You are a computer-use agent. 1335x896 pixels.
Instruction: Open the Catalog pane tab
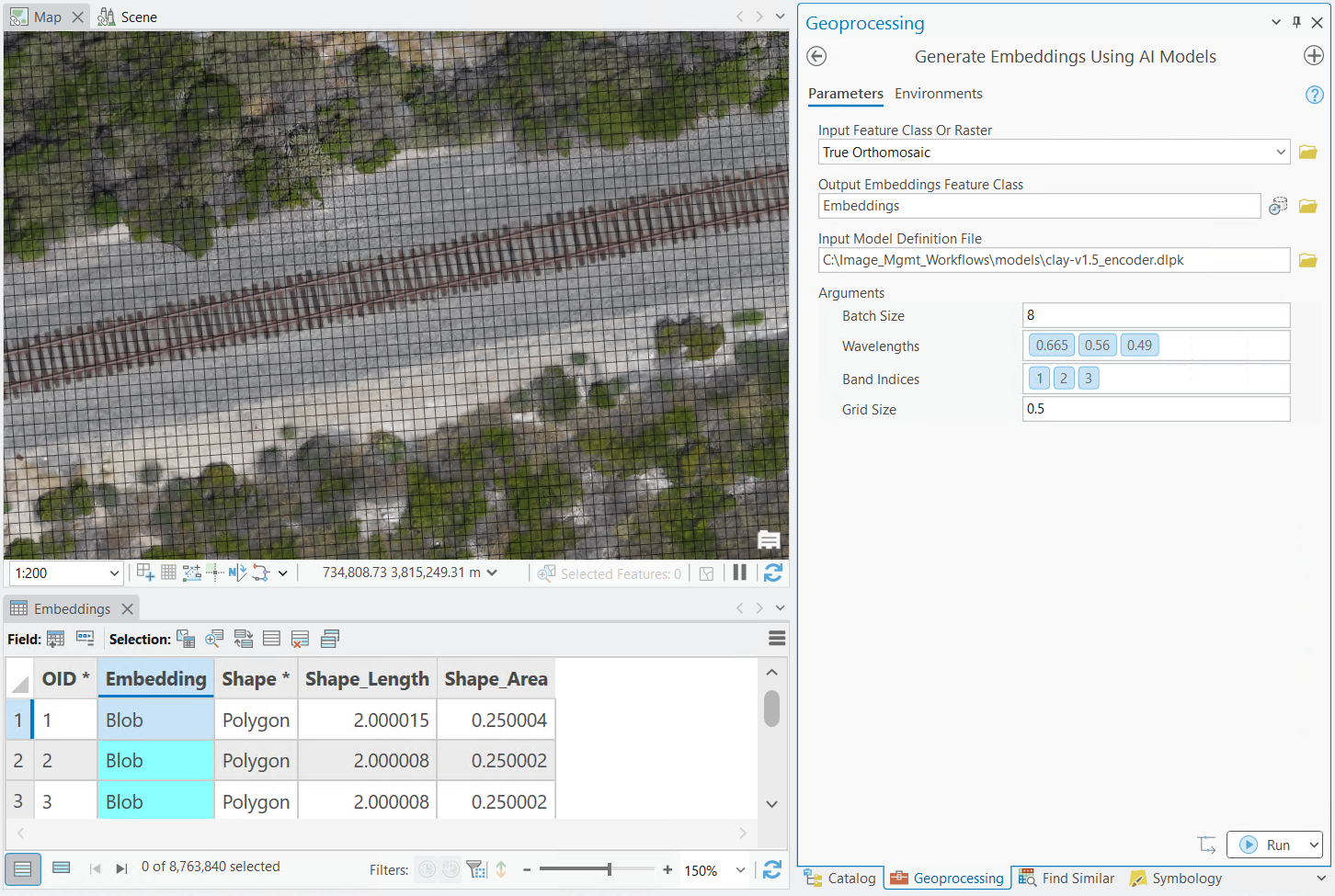pyautogui.click(x=841, y=879)
